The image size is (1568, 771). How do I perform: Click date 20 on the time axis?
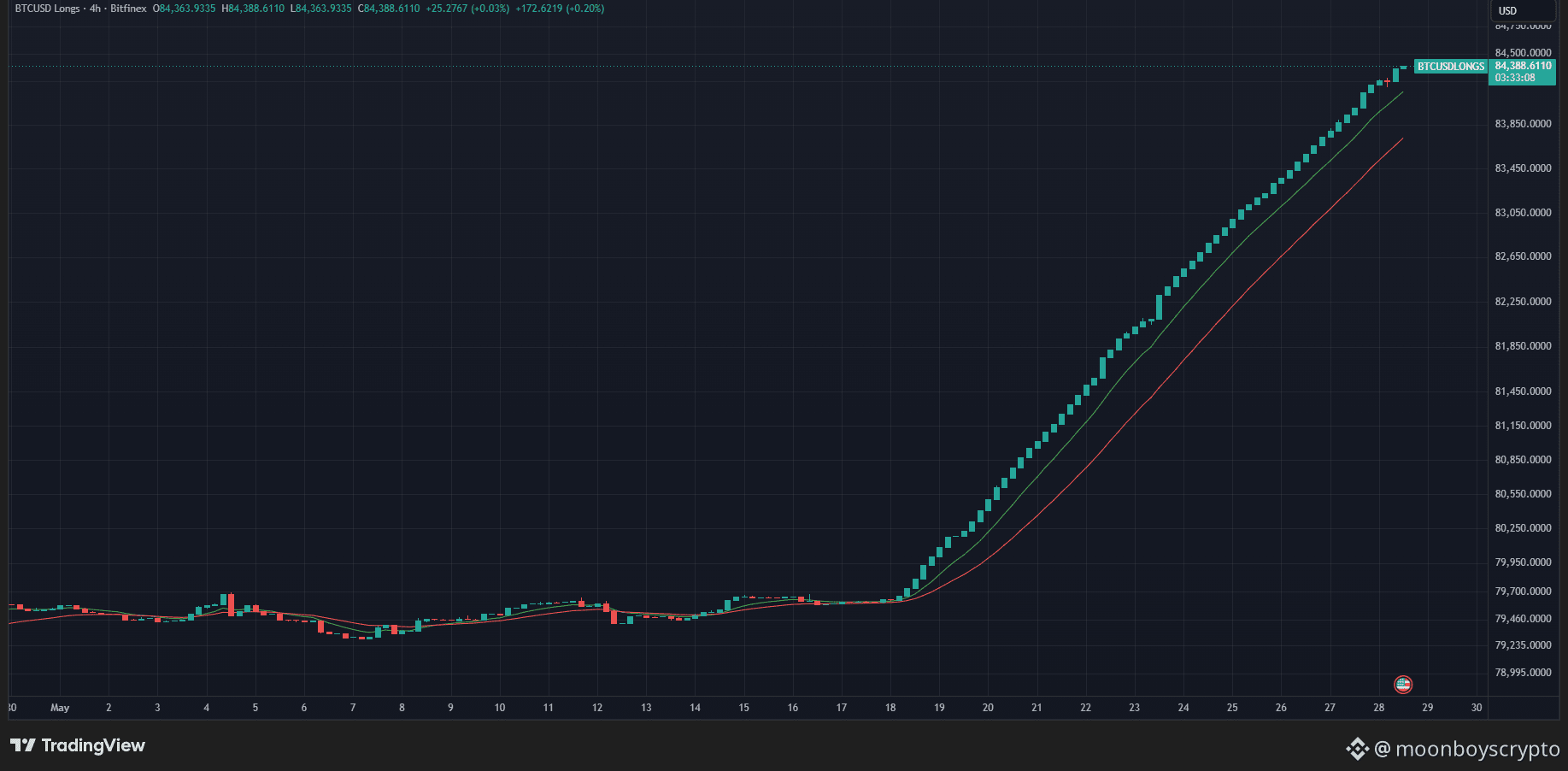(988, 708)
